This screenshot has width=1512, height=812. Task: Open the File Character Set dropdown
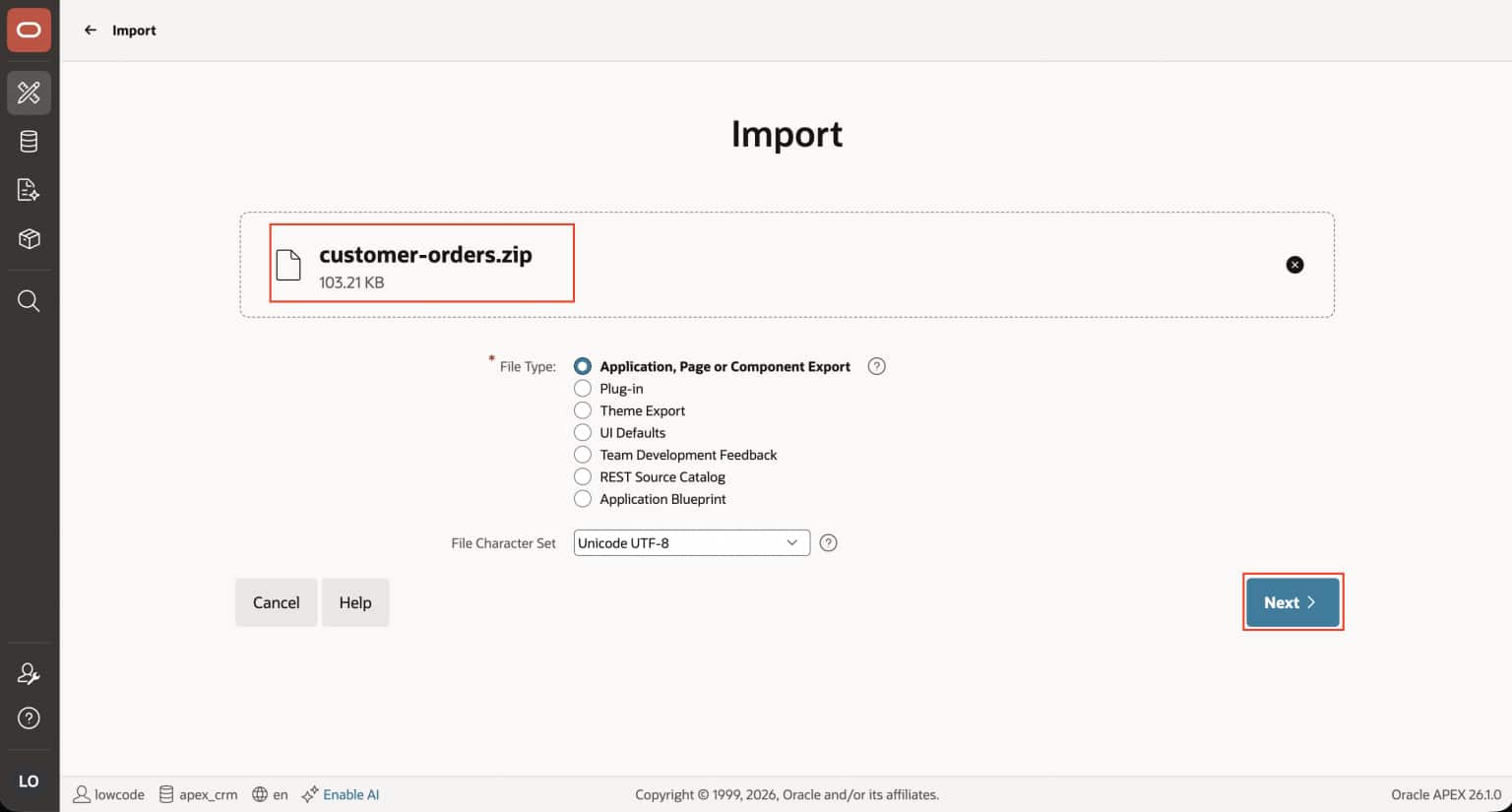coord(691,543)
